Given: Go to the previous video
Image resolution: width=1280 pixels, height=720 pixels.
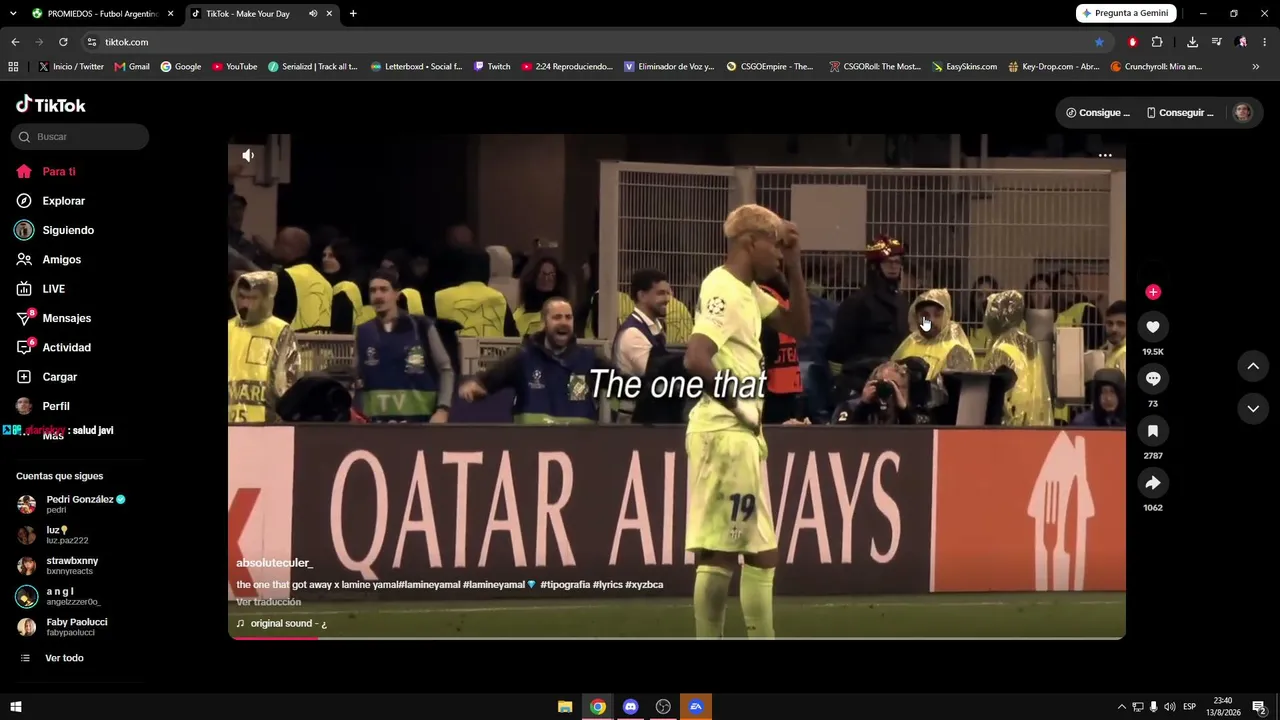Looking at the screenshot, I should click(x=1253, y=366).
